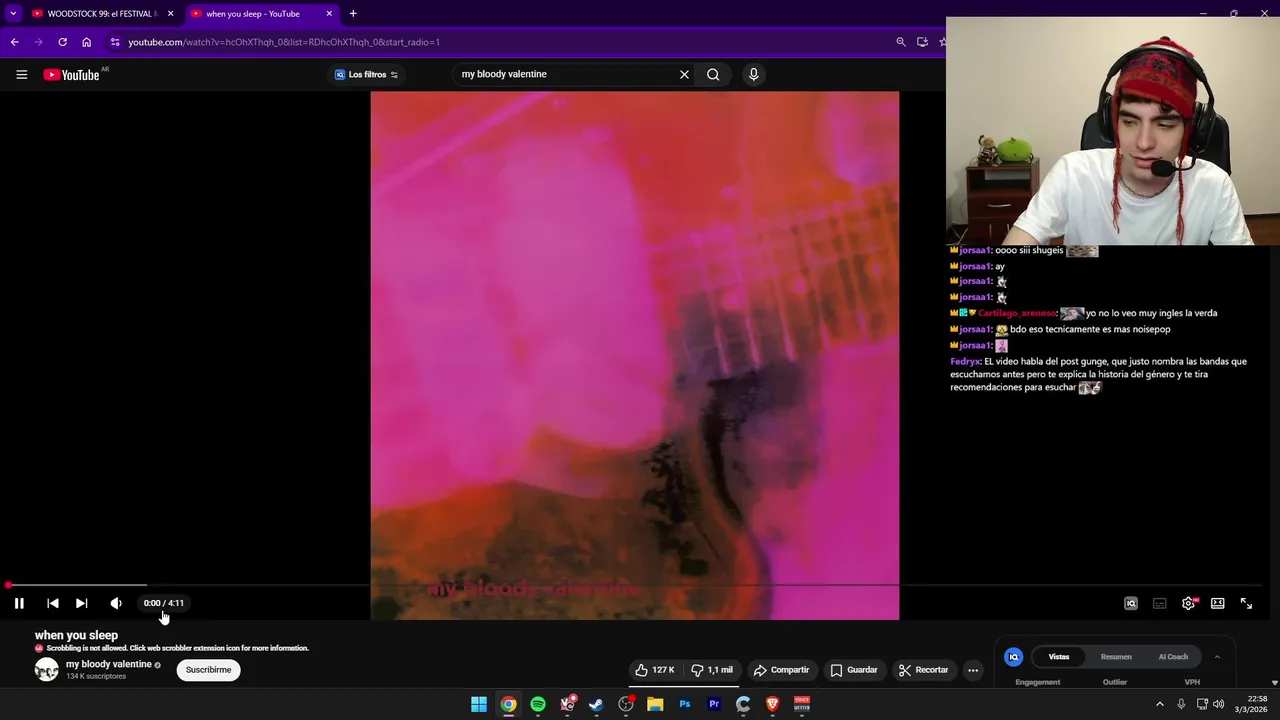Open zoom magnifier in address bar
The width and height of the screenshot is (1280, 720).
click(901, 42)
